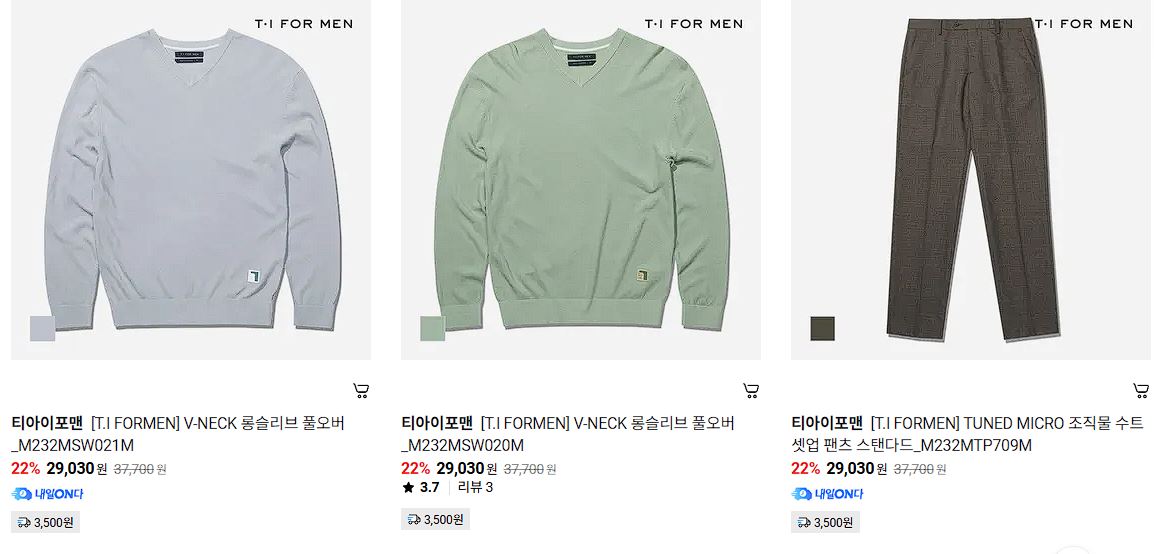Click the 내일ON다 delivery badge under pants
Image resolution: width=1154 pixels, height=554 pixels.
828,494
